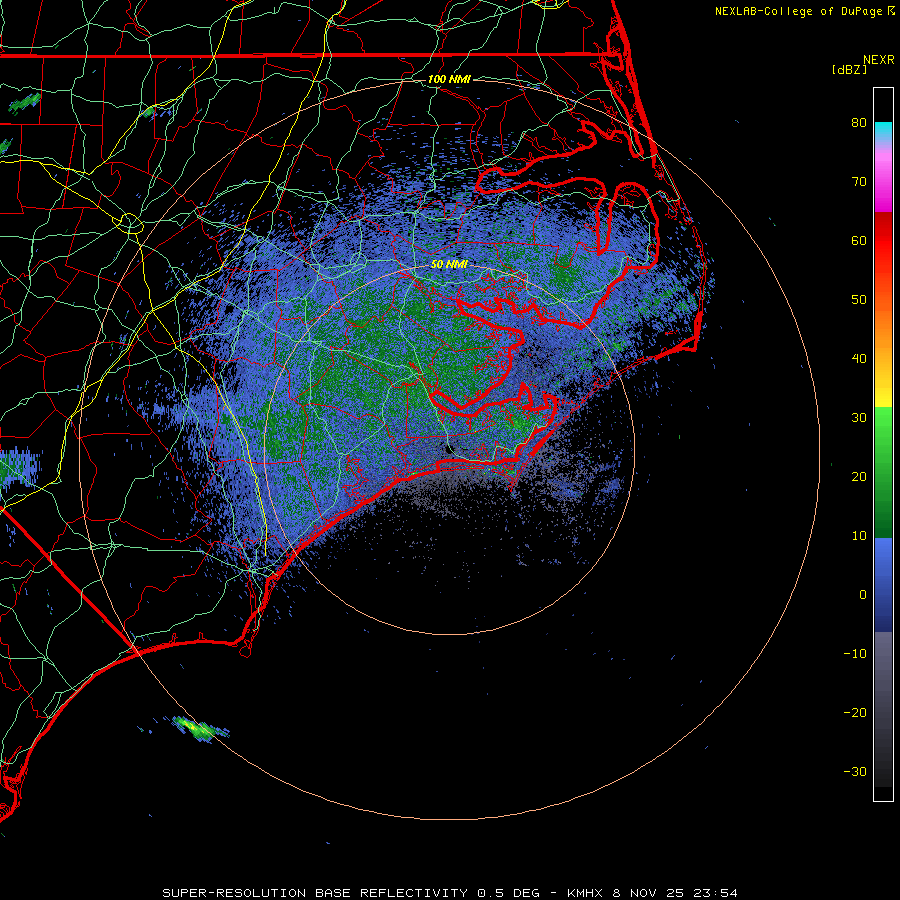This screenshot has height=900, width=900.
Task: Click the 60 dBZ scale value
Action: pyautogui.click(x=859, y=240)
